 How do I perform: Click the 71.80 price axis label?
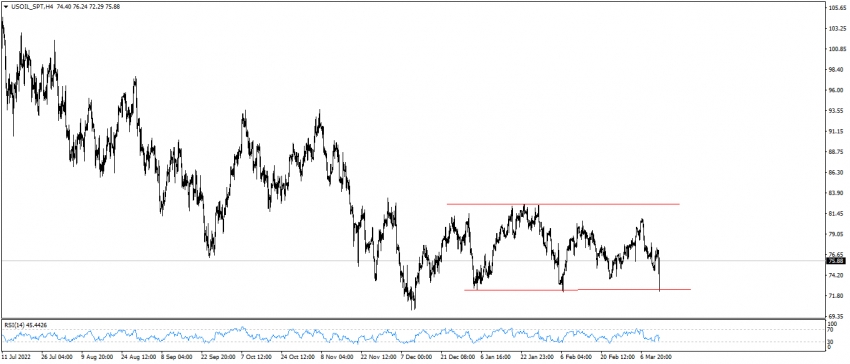pyautogui.click(x=836, y=295)
